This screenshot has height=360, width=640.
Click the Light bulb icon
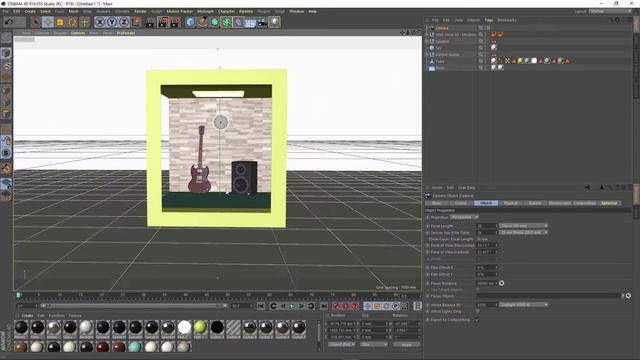pos(274,22)
